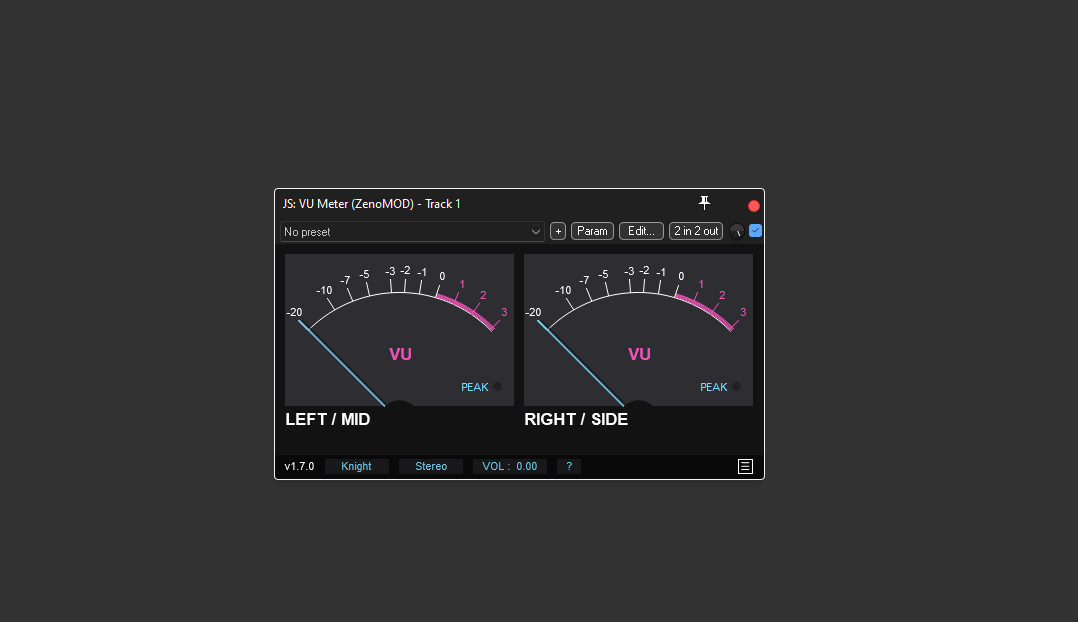
Task: Click the plus preset button
Action: tap(558, 232)
